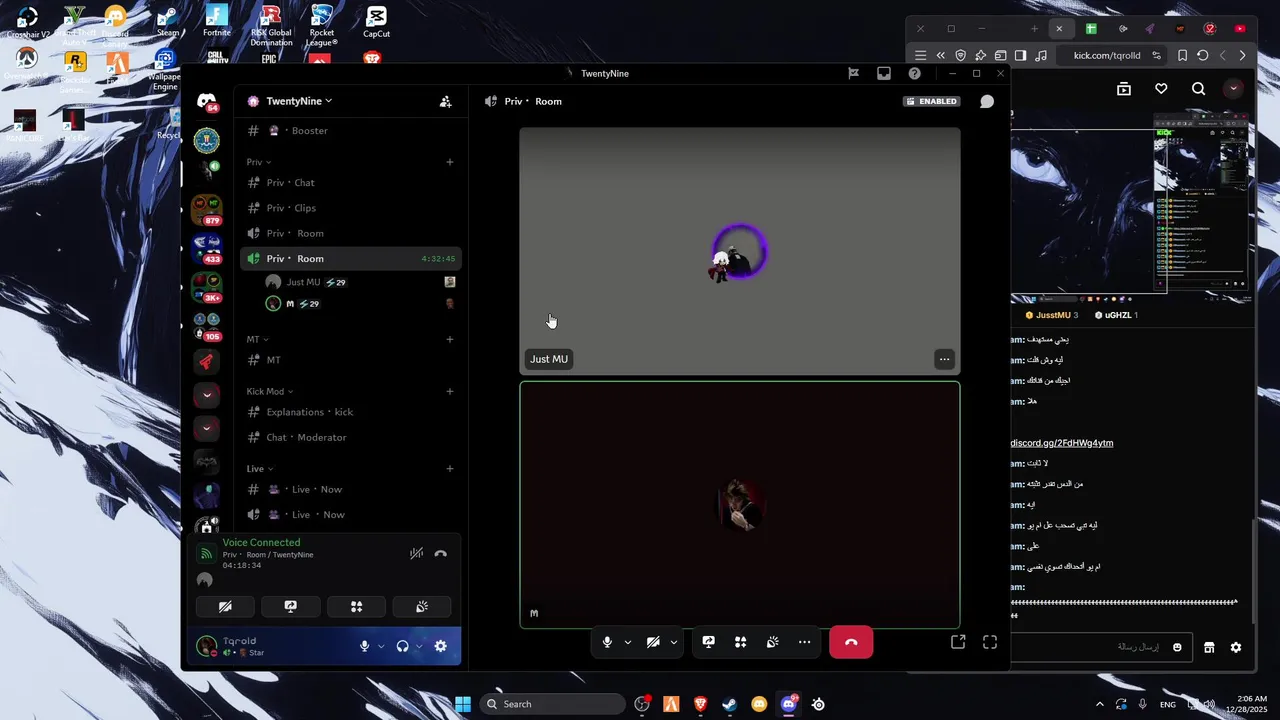The image size is (1280, 720).
Task: Click the ENABLED badge in call header
Action: click(931, 101)
